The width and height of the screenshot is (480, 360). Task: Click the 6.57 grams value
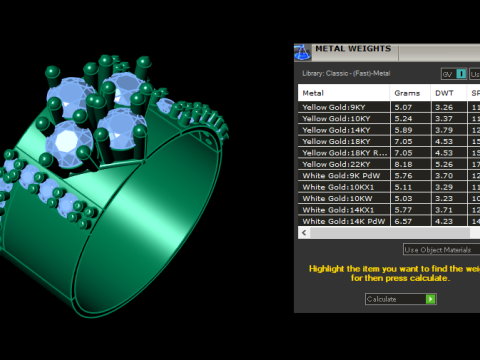(403, 221)
